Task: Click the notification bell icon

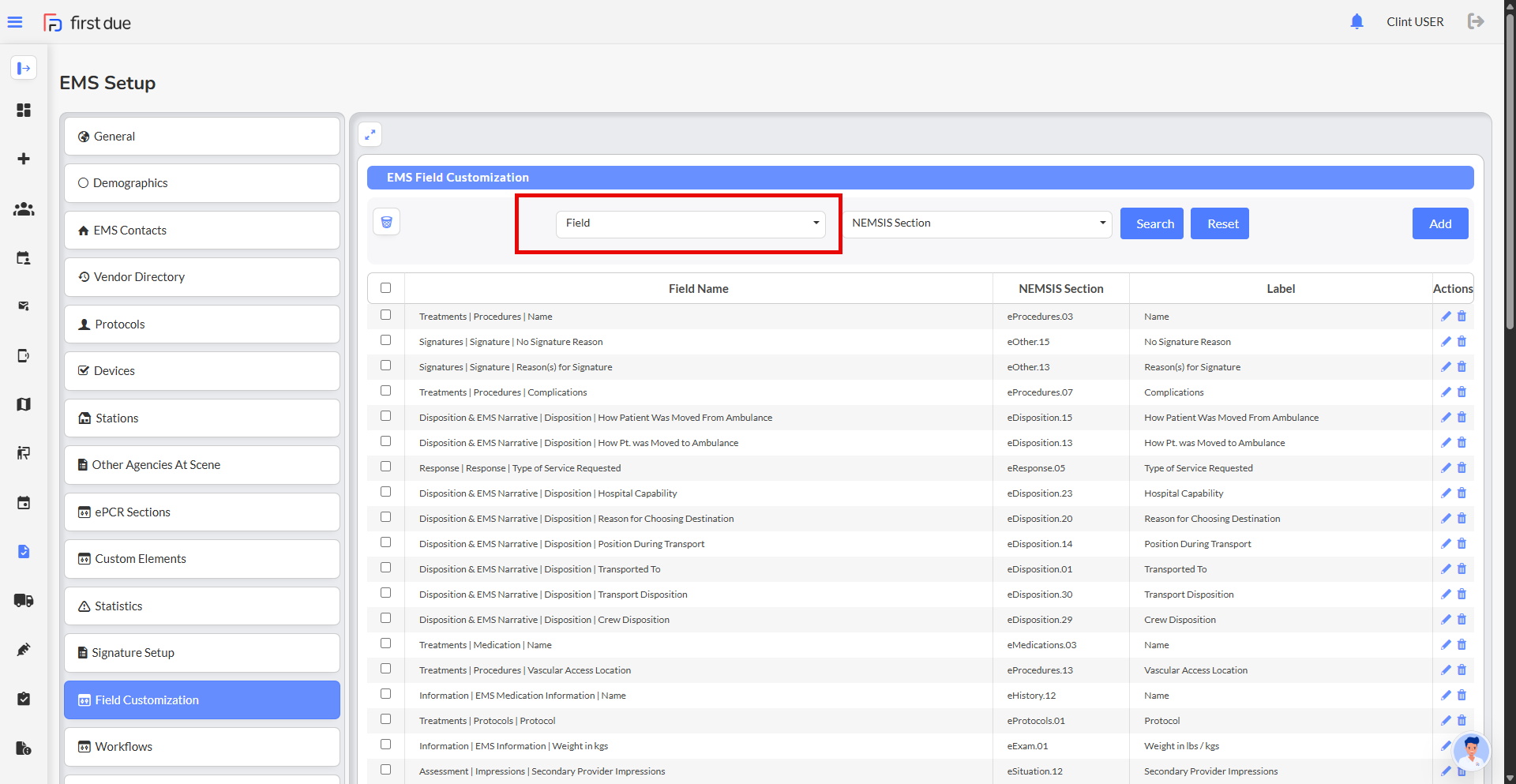Action: click(1357, 22)
